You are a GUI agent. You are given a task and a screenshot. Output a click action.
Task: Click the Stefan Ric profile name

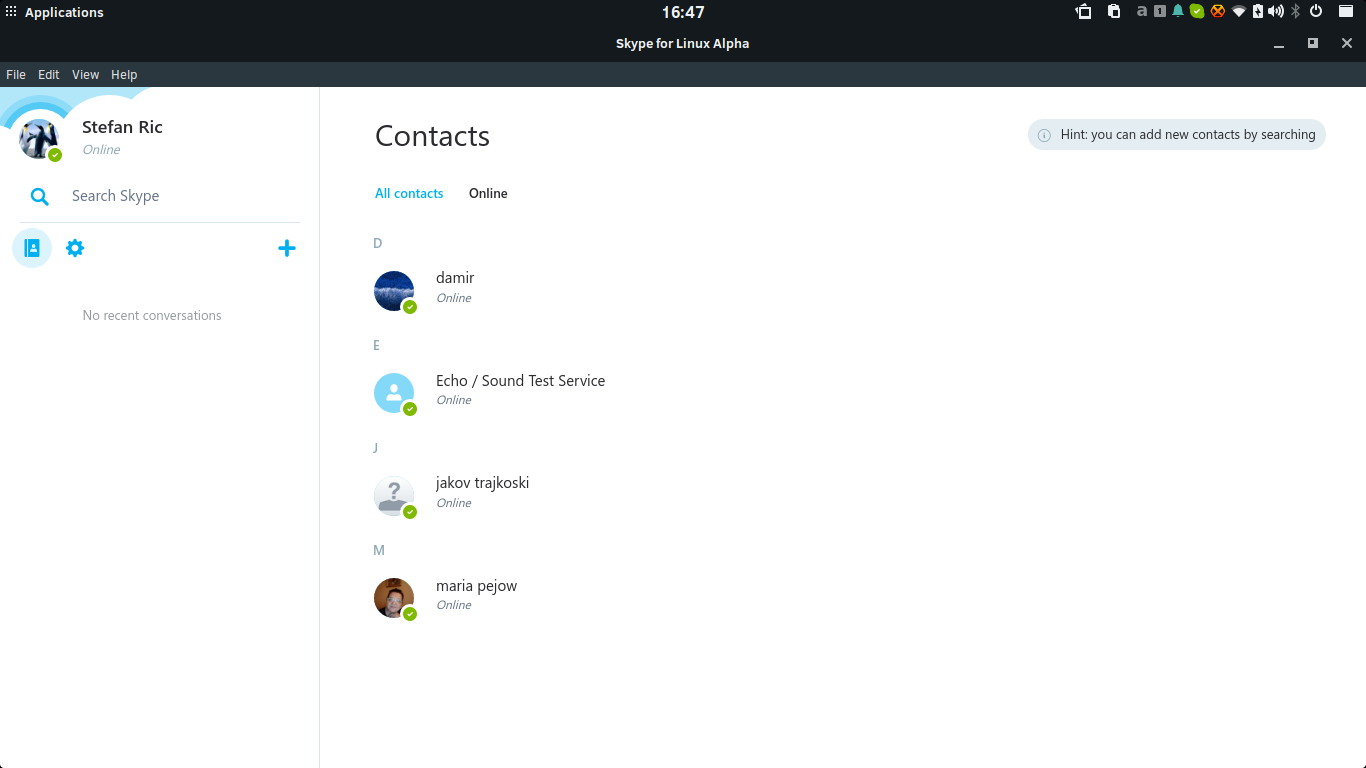point(122,127)
